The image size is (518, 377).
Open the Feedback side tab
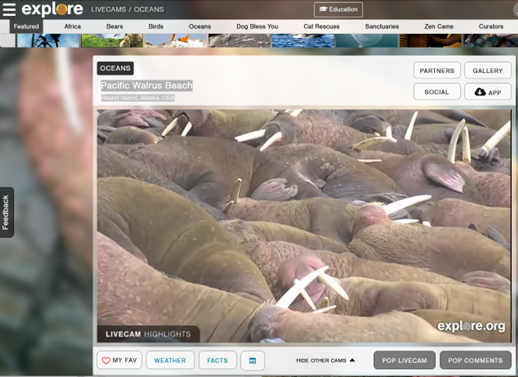coord(6,212)
